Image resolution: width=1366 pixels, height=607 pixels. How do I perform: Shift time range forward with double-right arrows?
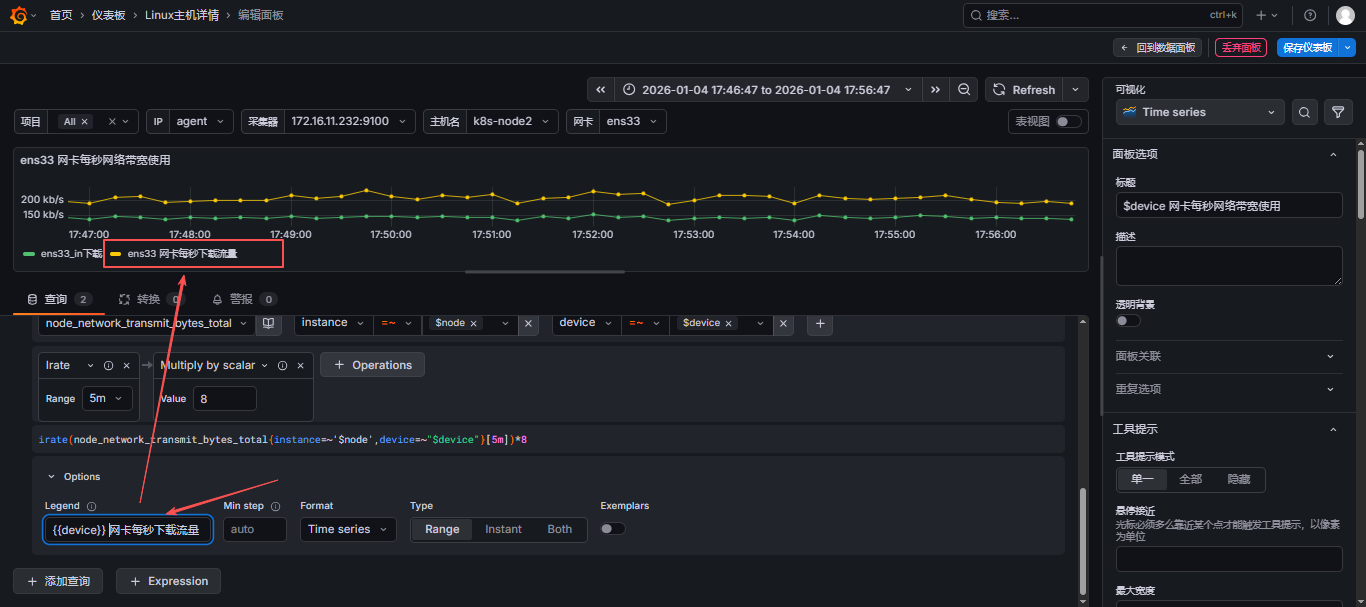point(935,90)
